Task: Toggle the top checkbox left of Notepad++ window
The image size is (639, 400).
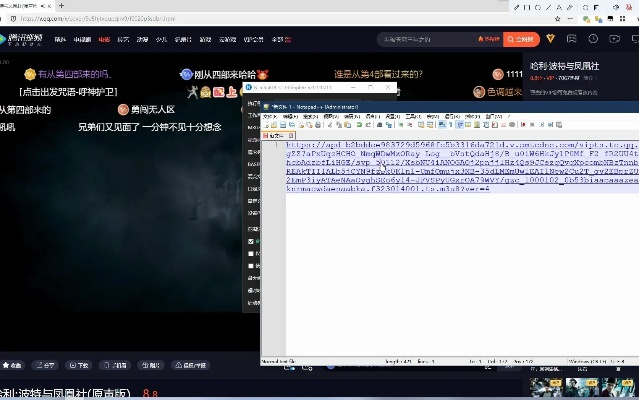Action: click(251, 241)
